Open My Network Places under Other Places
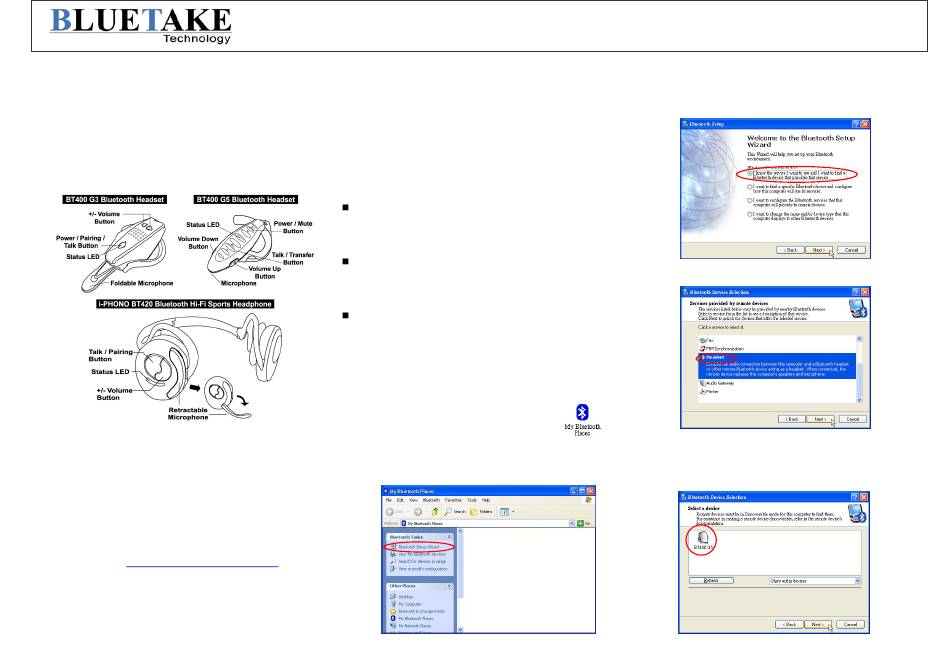Screen dimensions: 950x667 411,626
